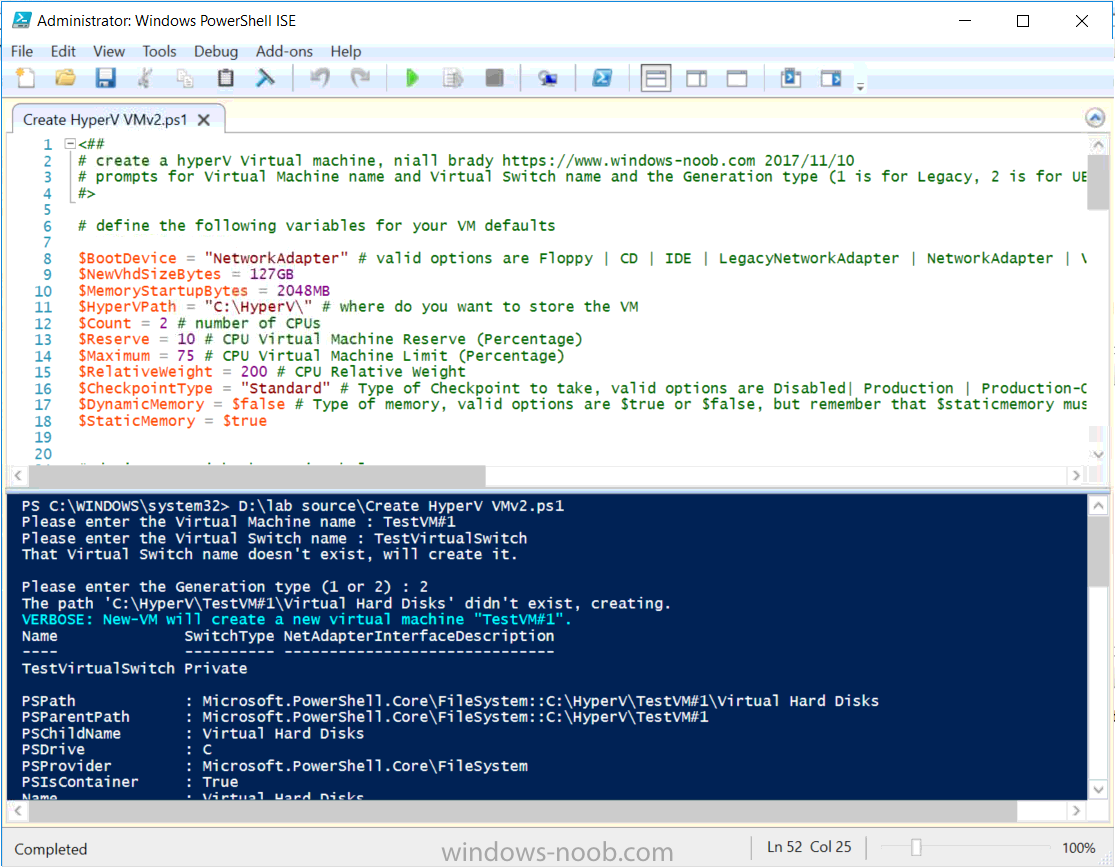The height and width of the screenshot is (867, 1115).
Task: Click the Completed status text
Action: click(50, 849)
